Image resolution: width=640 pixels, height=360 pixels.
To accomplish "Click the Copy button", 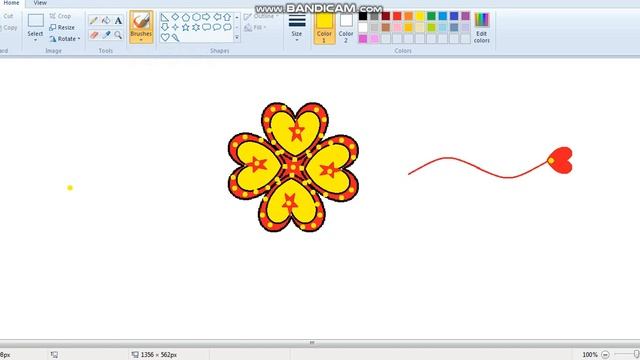I will (9, 28).
